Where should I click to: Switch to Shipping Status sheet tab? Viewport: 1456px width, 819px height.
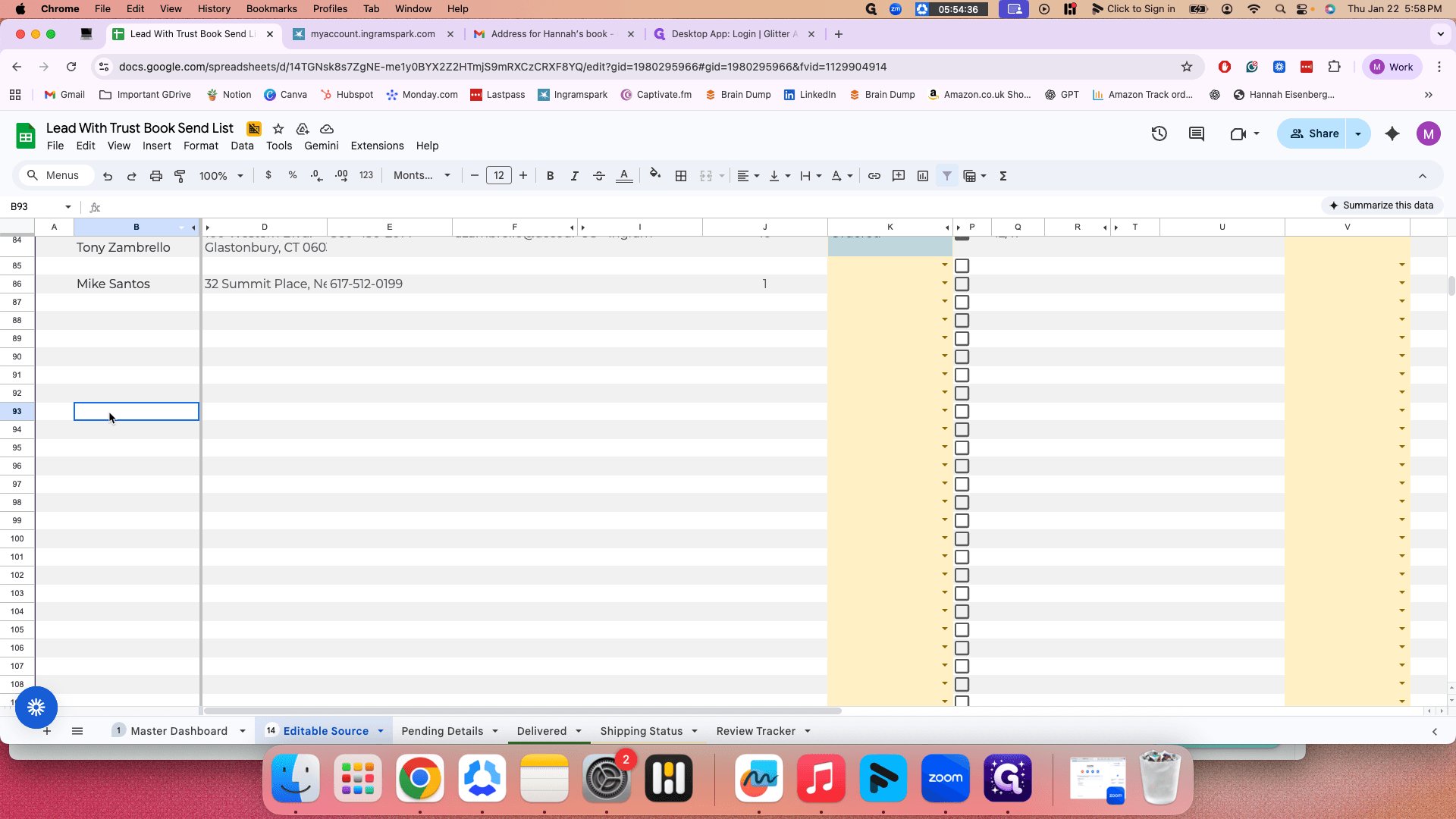coord(642,731)
